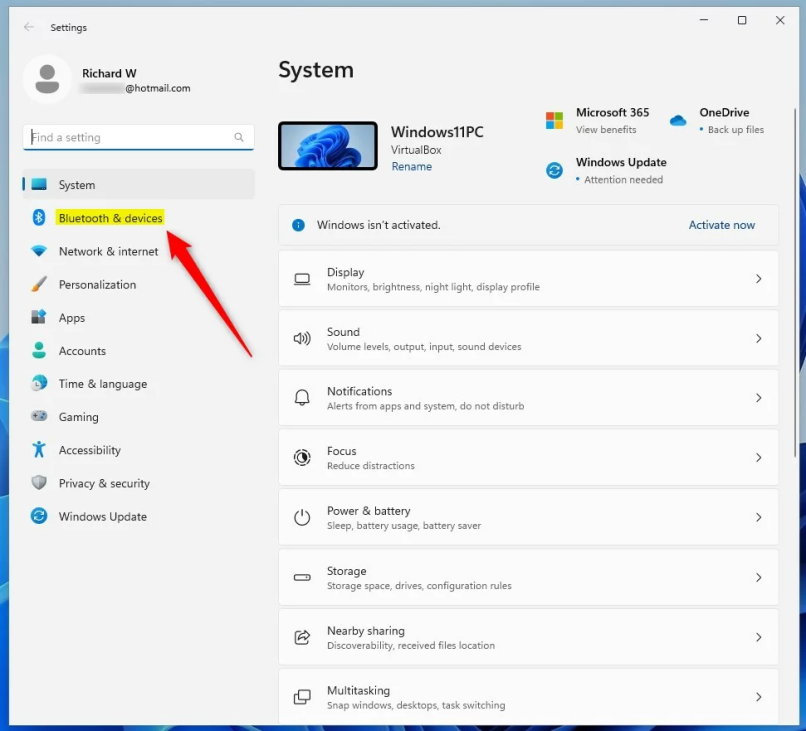Select the Accounts settings icon
The image size is (806, 731).
[39, 350]
